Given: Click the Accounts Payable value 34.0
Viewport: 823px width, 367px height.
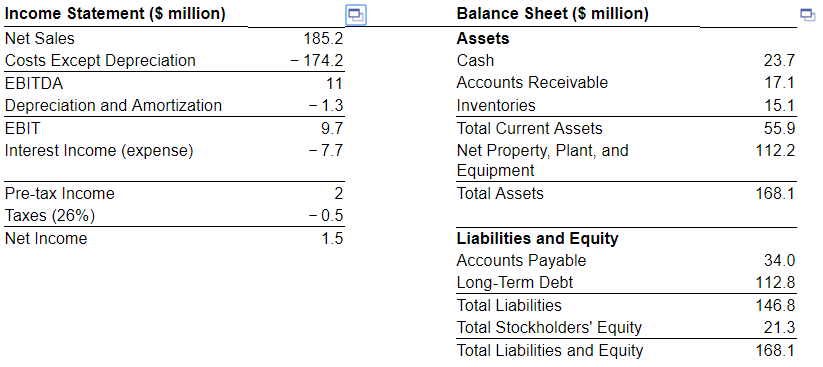Looking at the screenshot, I should (x=779, y=260).
